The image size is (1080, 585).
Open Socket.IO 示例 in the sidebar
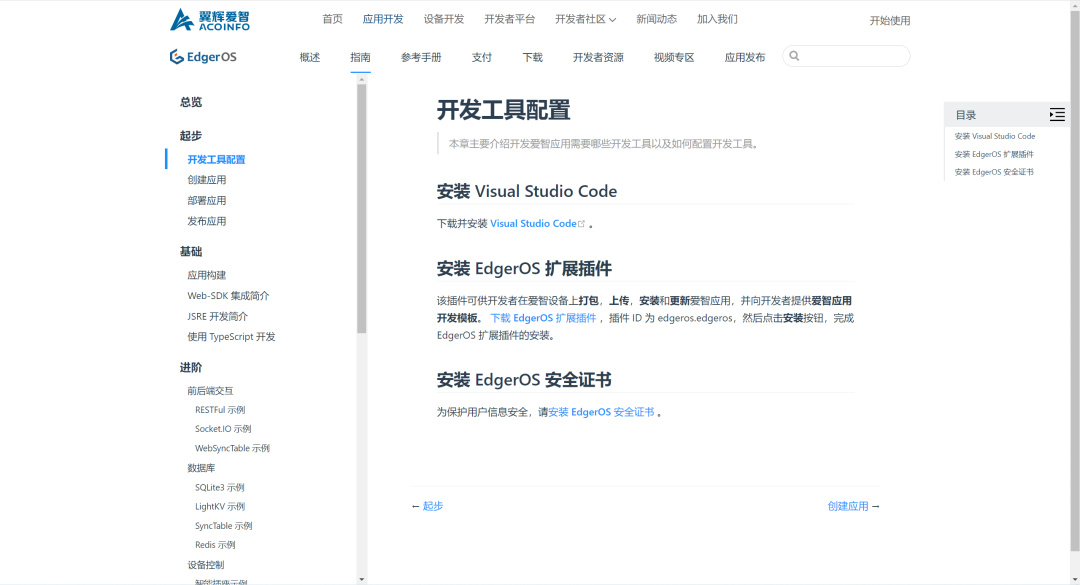click(x=223, y=429)
